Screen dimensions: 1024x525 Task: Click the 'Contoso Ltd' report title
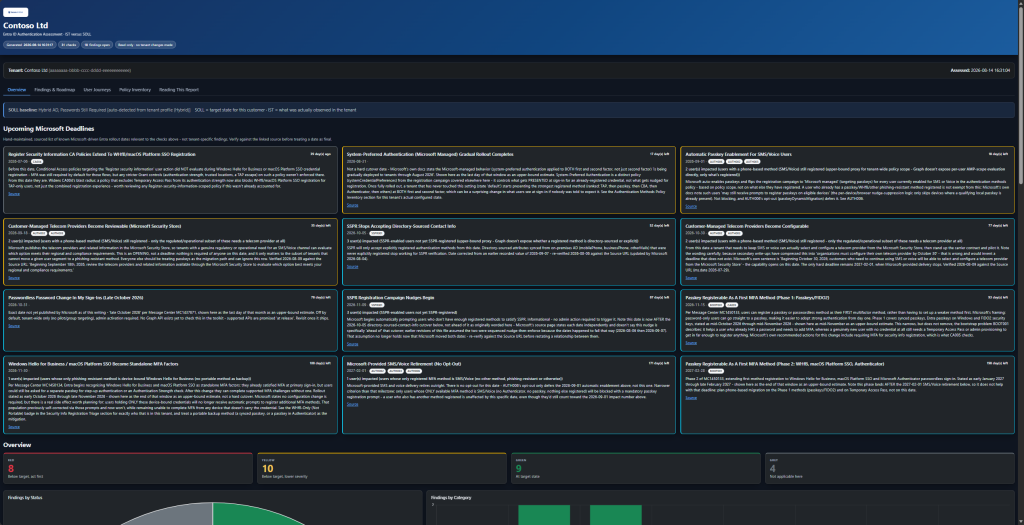click(x=25, y=25)
